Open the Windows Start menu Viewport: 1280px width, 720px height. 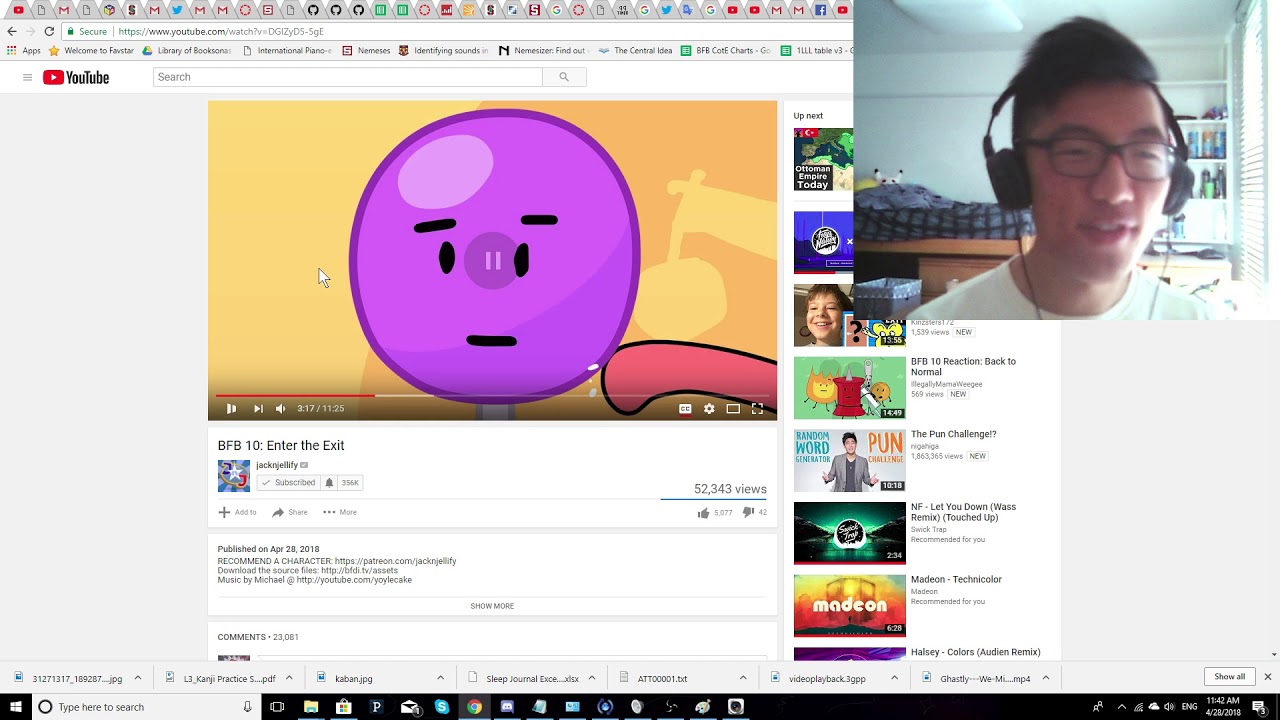[16, 707]
